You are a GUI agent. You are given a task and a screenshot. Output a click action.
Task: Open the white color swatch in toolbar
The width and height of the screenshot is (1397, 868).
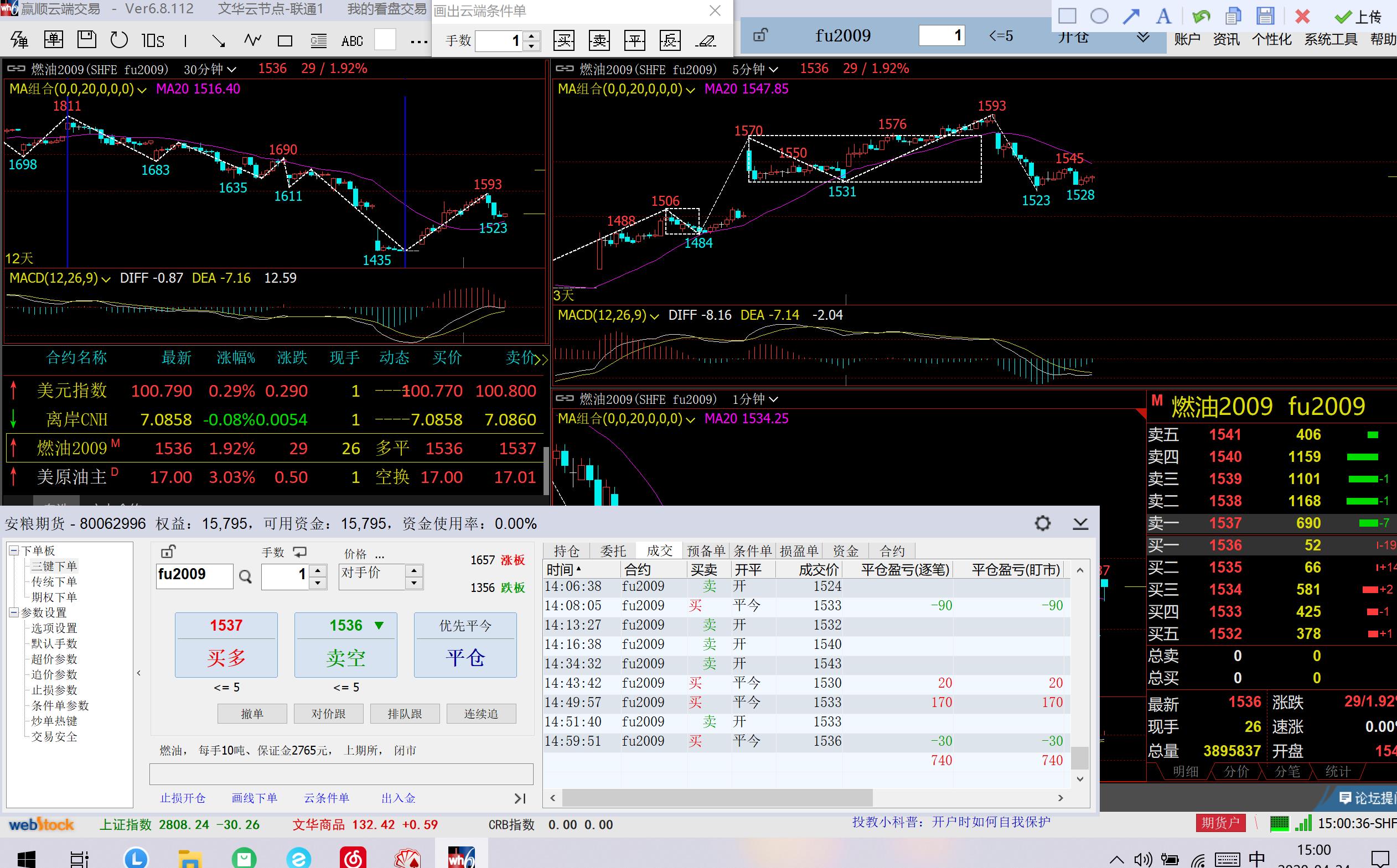[385, 40]
